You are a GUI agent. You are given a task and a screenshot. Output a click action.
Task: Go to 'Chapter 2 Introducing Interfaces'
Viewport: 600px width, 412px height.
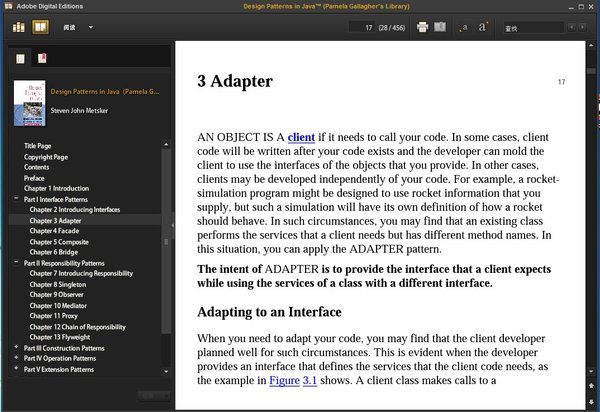(x=75, y=210)
